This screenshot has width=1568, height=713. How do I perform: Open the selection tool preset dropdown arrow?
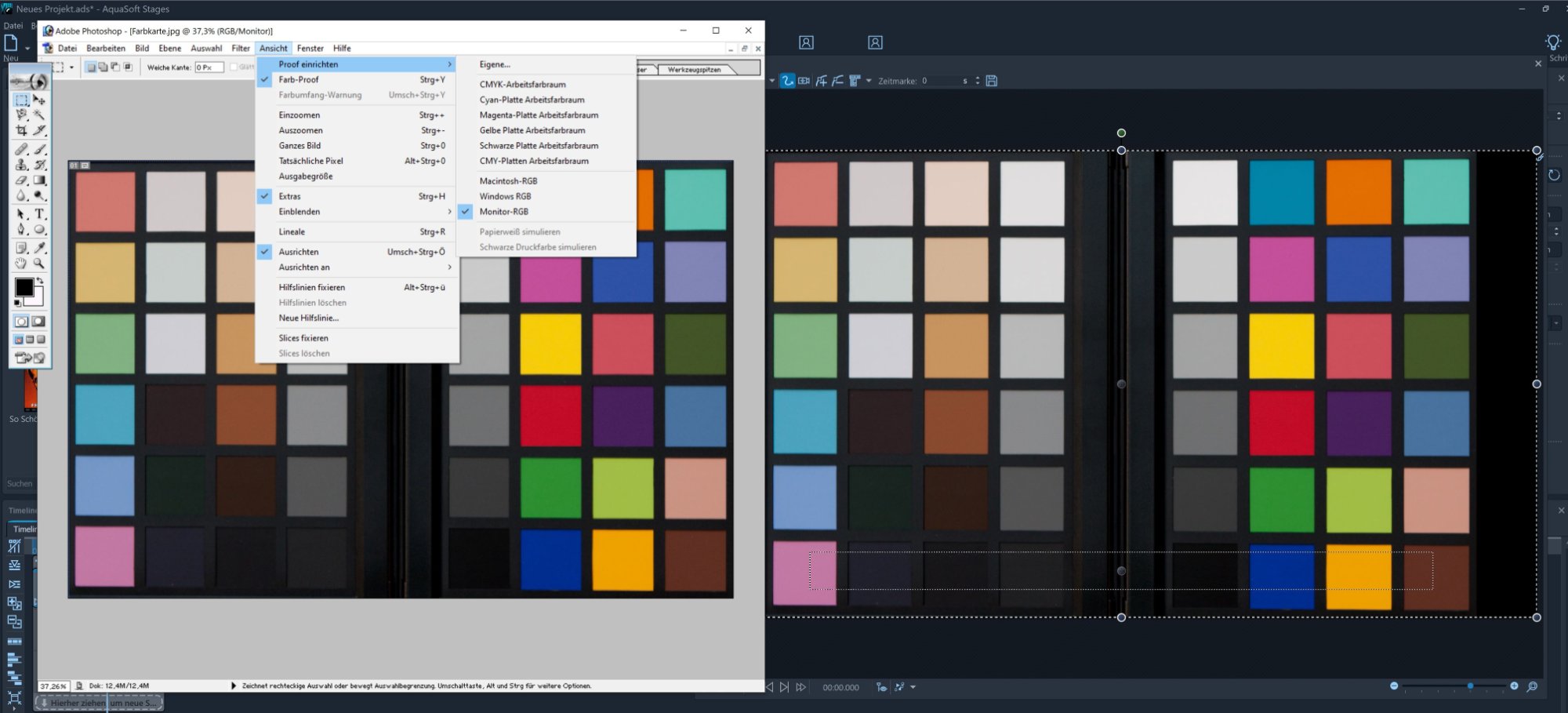pyautogui.click(x=71, y=67)
